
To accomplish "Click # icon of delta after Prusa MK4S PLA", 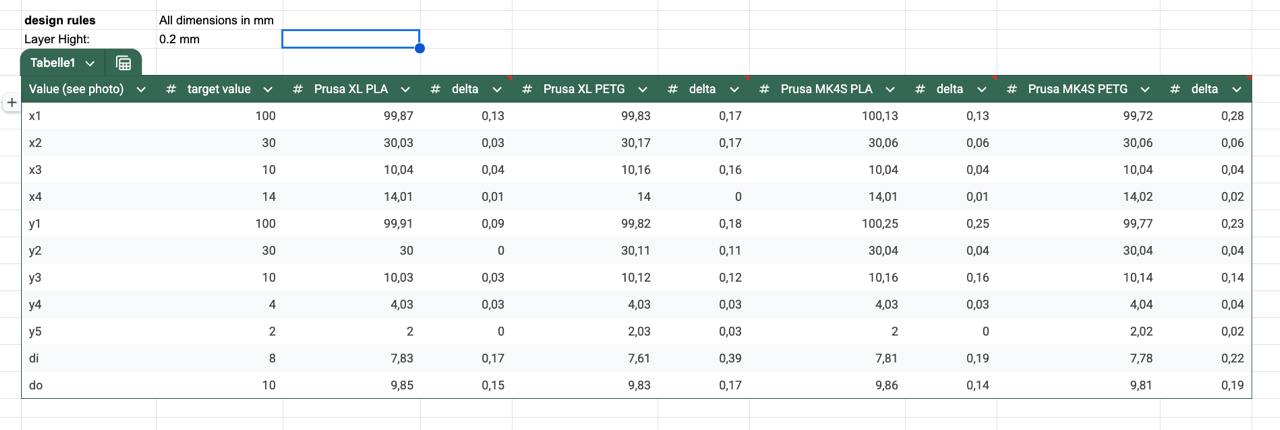I will [x=920, y=89].
